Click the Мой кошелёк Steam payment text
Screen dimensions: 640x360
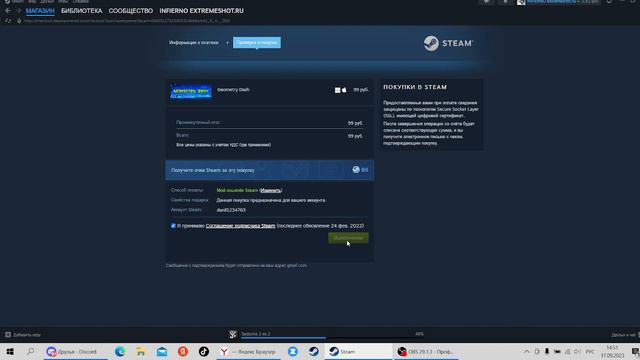pos(237,190)
